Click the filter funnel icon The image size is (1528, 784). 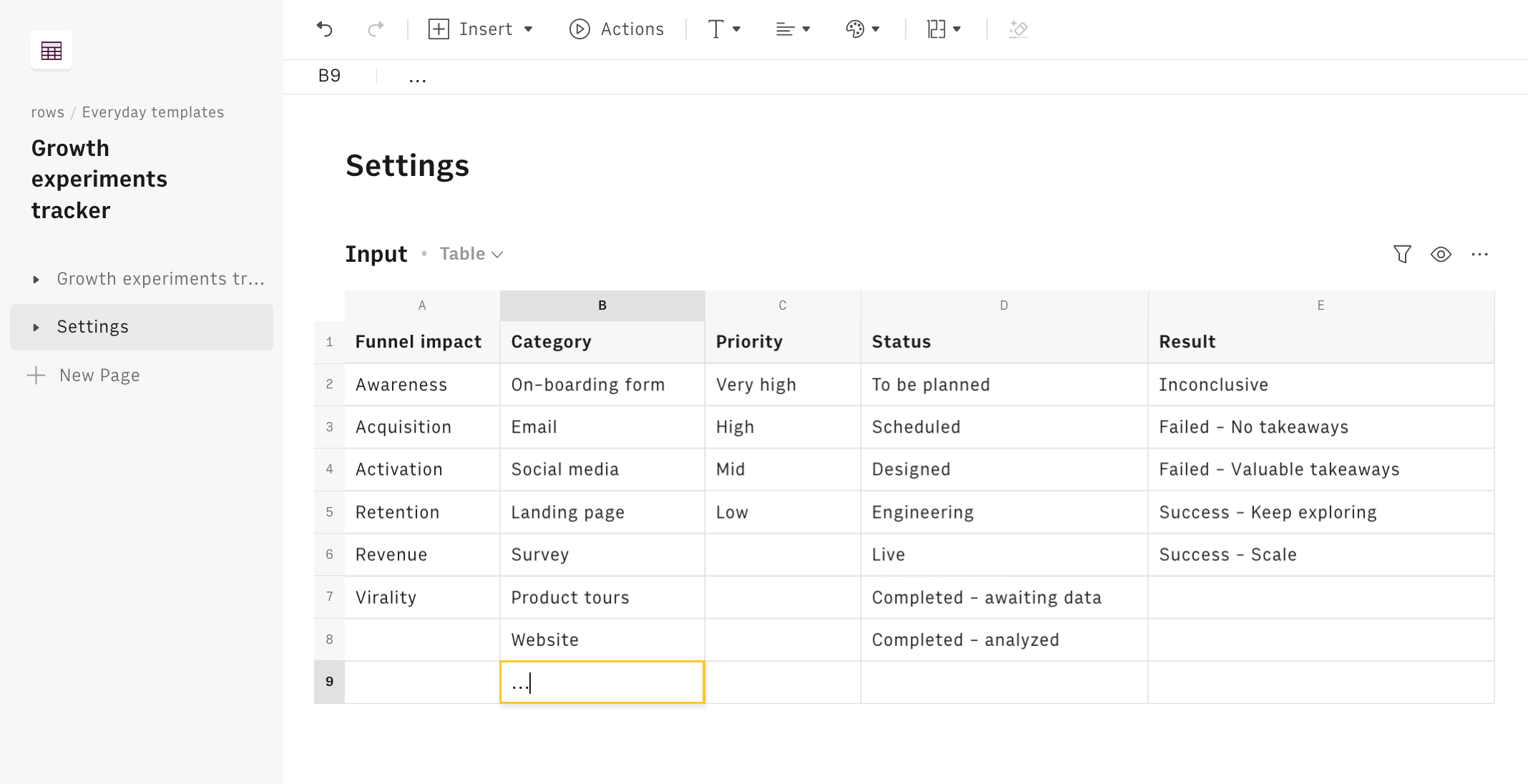click(x=1402, y=254)
